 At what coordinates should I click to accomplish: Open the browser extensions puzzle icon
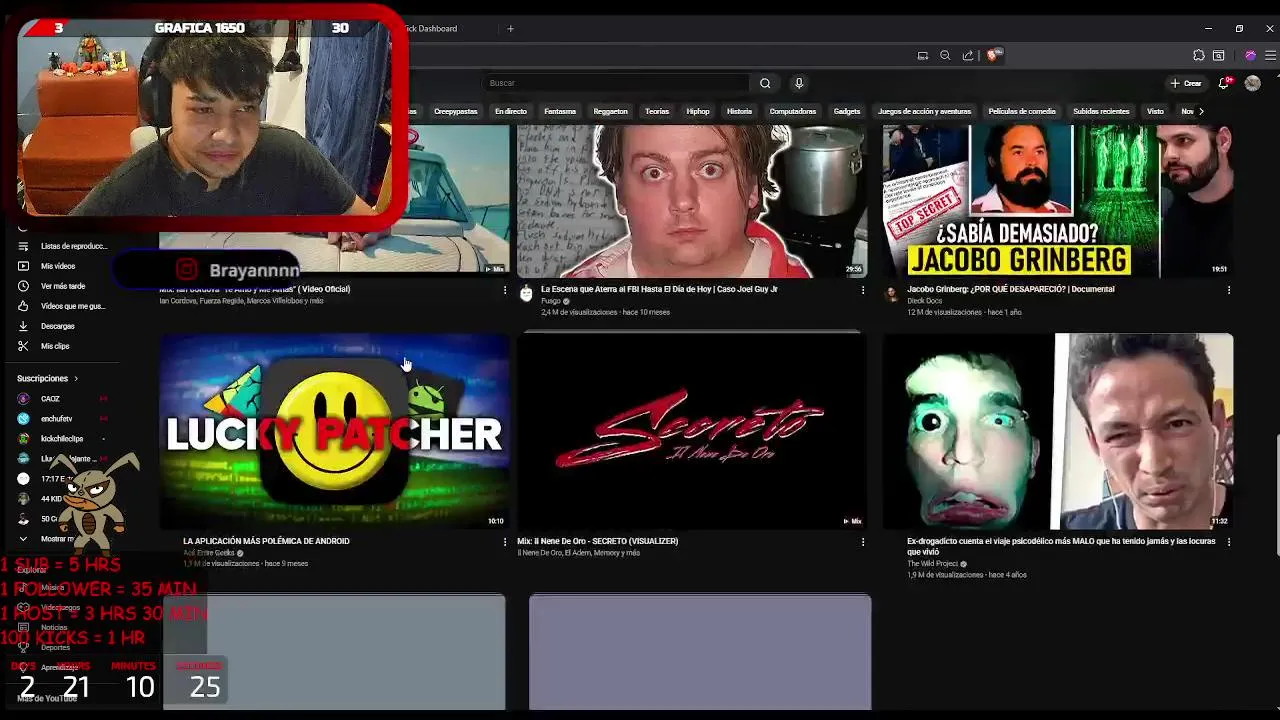tap(1199, 55)
